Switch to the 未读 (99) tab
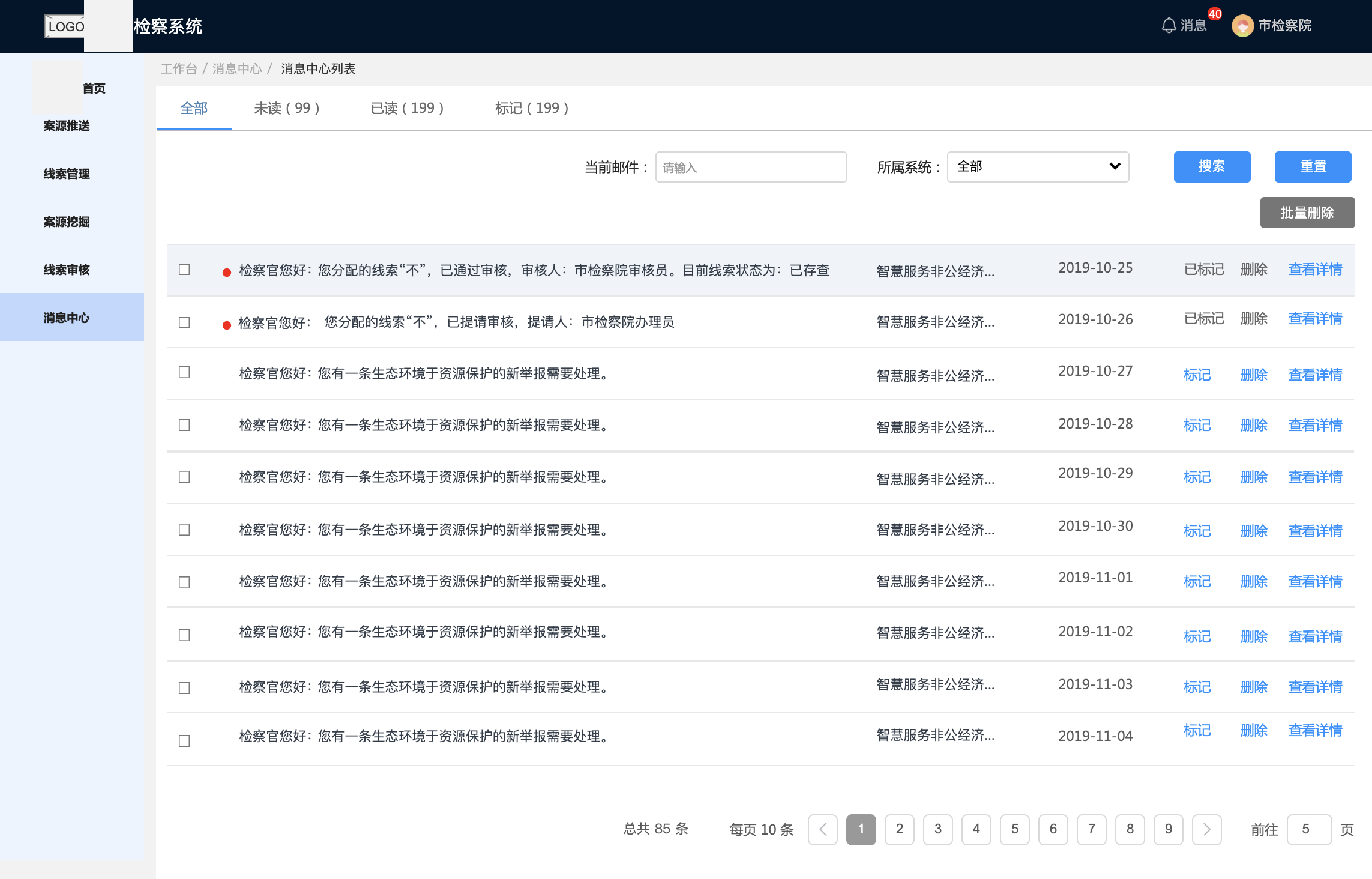This screenshot has height=879, width=1372. tap(286, 108)
